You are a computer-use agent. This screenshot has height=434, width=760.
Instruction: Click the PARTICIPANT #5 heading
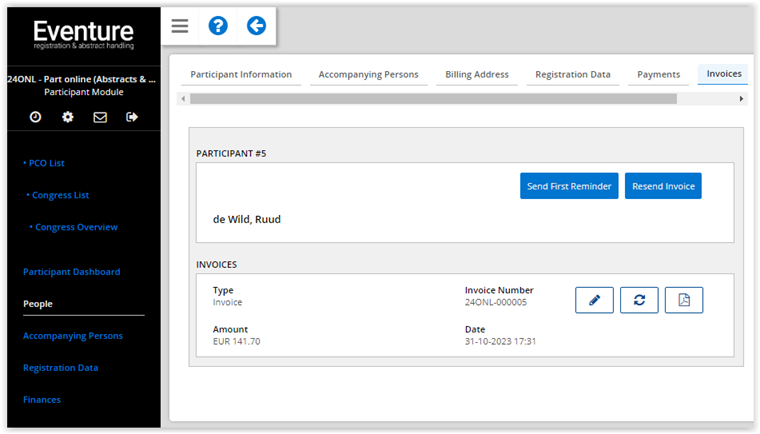pyautogui.click(x=231, y=154)
